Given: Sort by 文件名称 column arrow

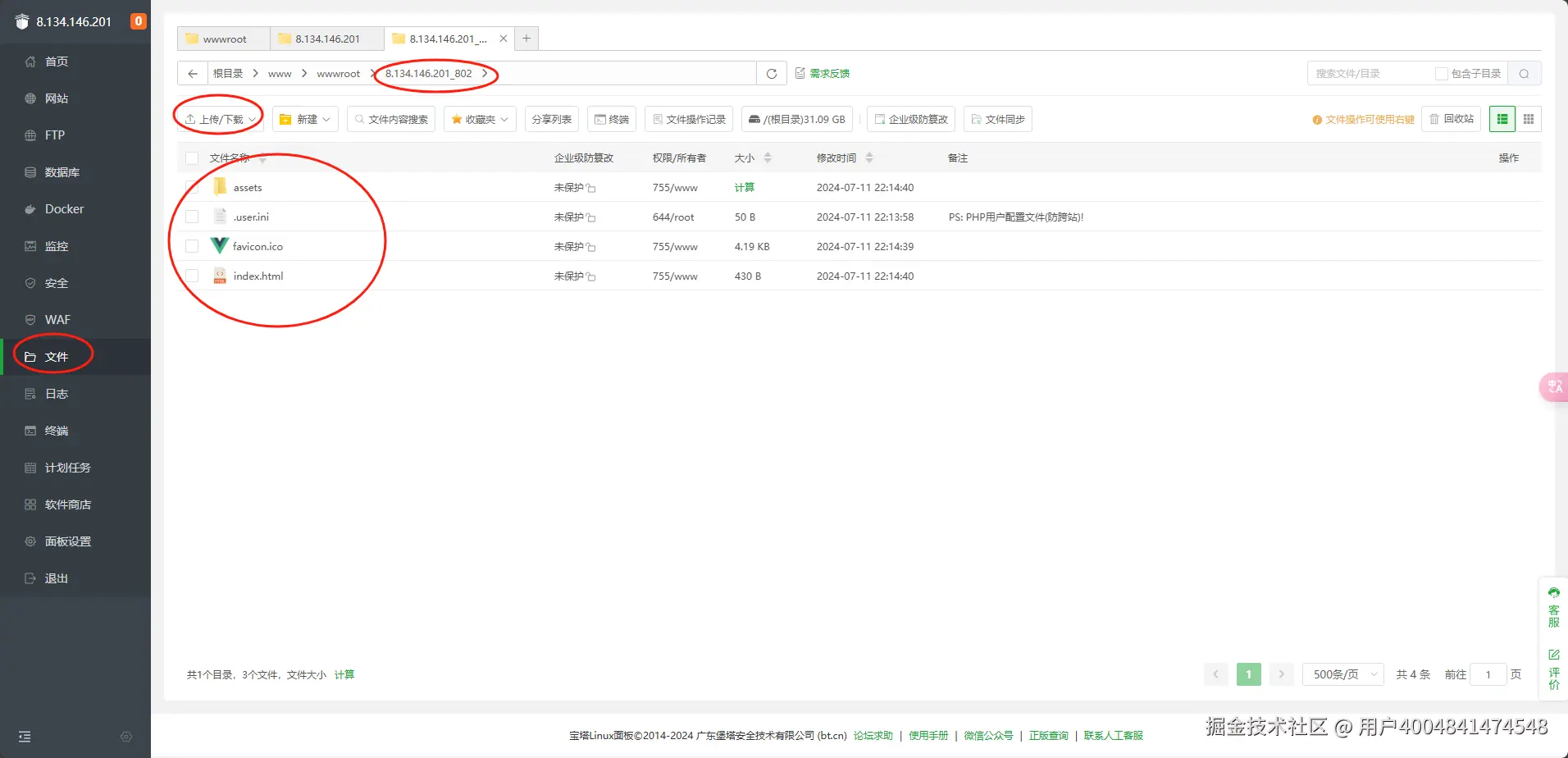Looking at the screenshot, I should [262, 158].
